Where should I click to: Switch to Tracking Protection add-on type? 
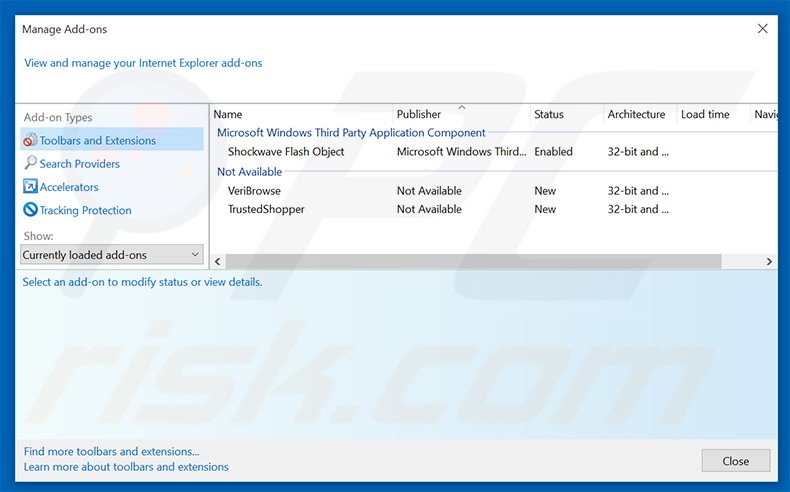(x=86, y=210)
